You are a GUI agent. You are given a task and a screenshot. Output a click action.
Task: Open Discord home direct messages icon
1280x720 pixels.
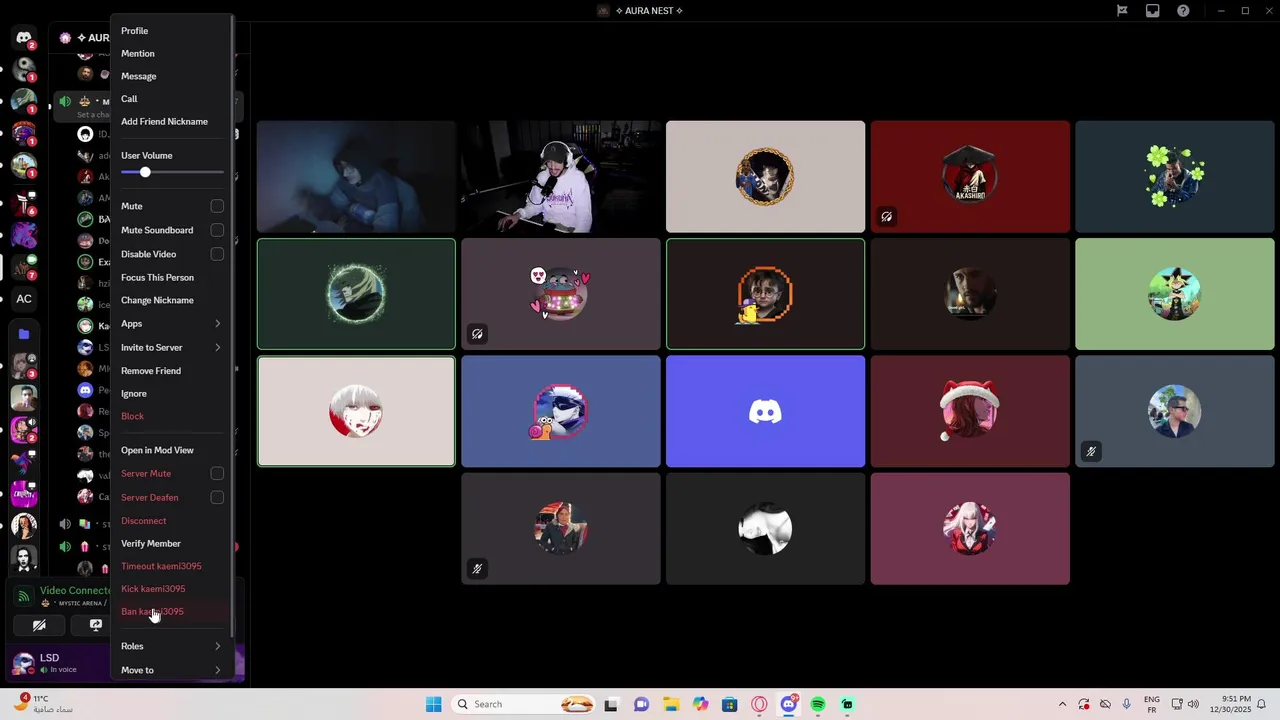tap(24, 38)
